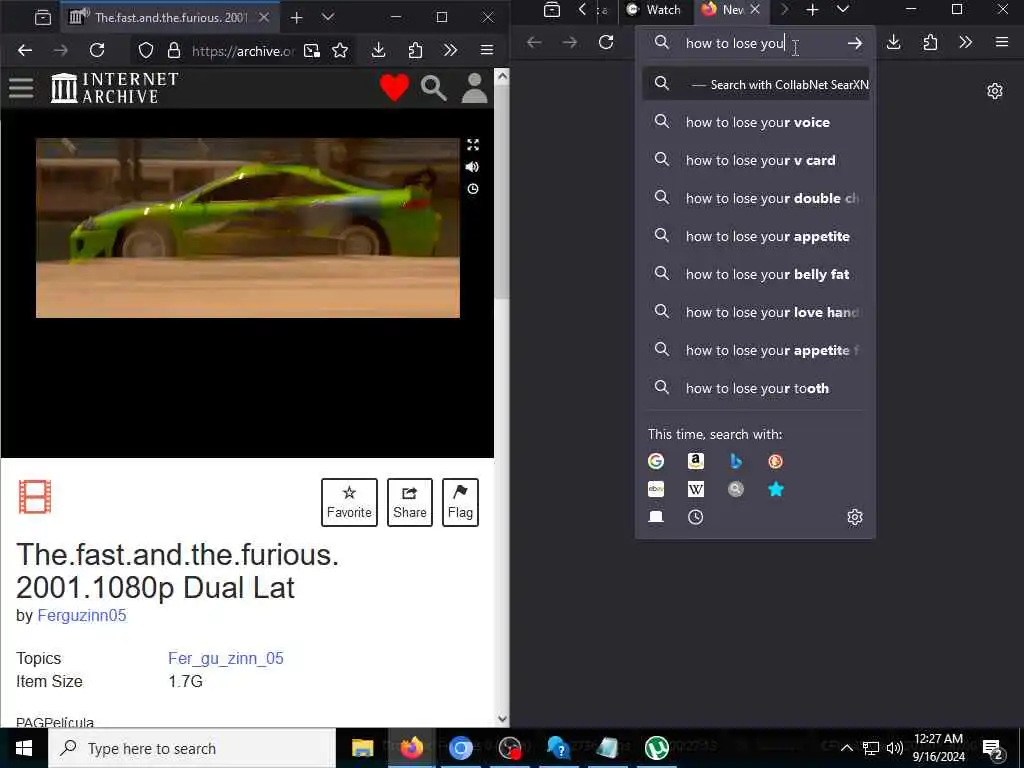Select suggestion how to lose your belly fat
The width and height of the screenshot is (1024, 768).
(x=756, y=274)
